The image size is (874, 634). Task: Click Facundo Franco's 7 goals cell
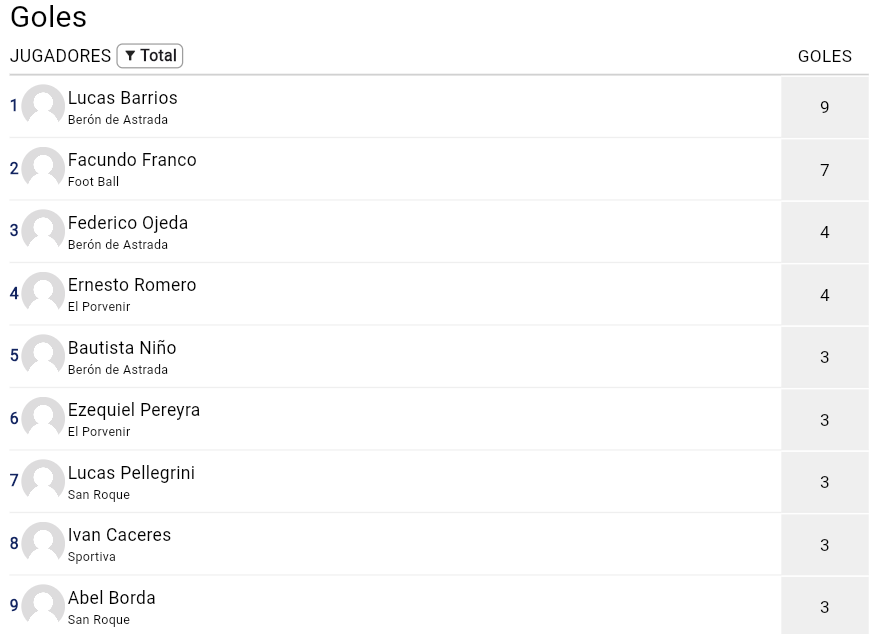824,170
